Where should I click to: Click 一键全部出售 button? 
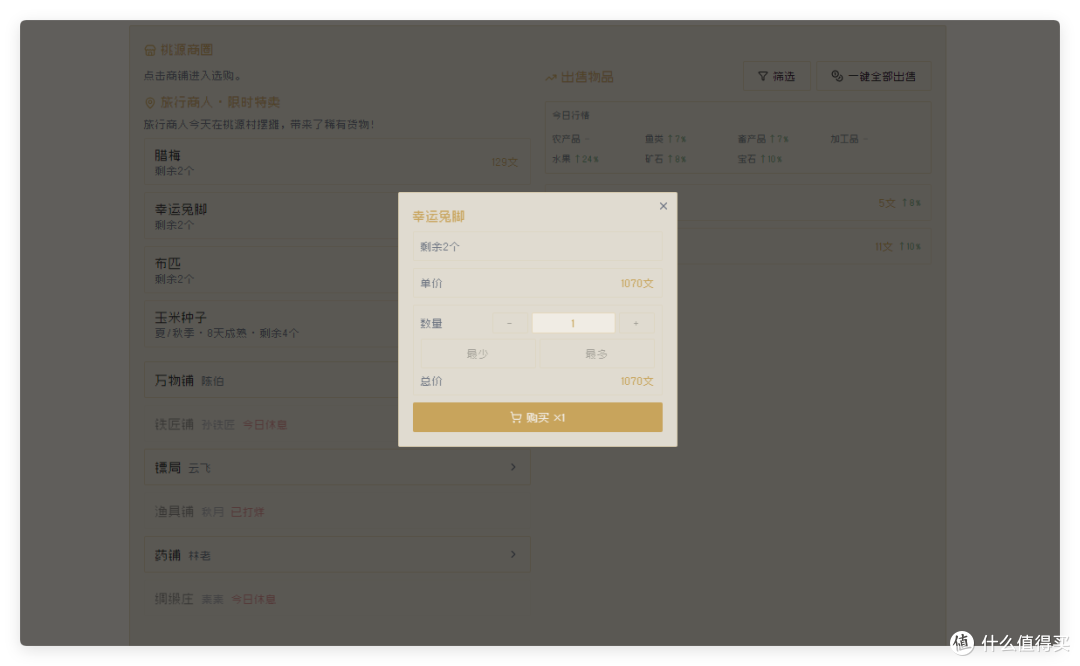tap(873, 76)
